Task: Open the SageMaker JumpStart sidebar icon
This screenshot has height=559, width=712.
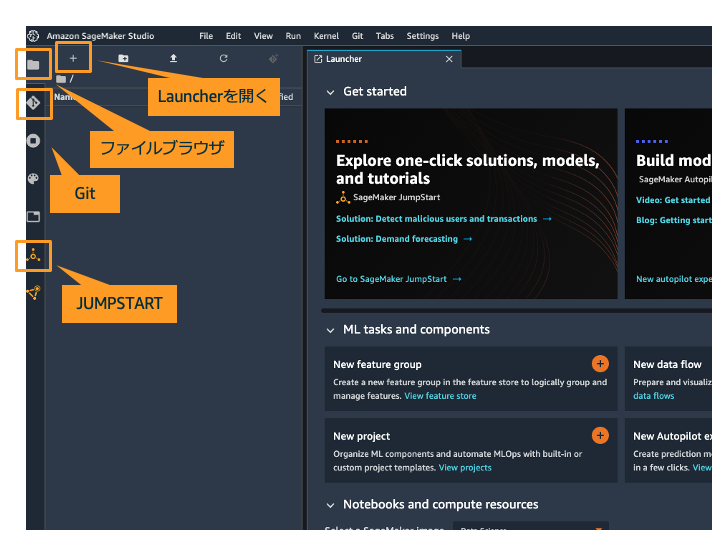Action: point(33,255)
